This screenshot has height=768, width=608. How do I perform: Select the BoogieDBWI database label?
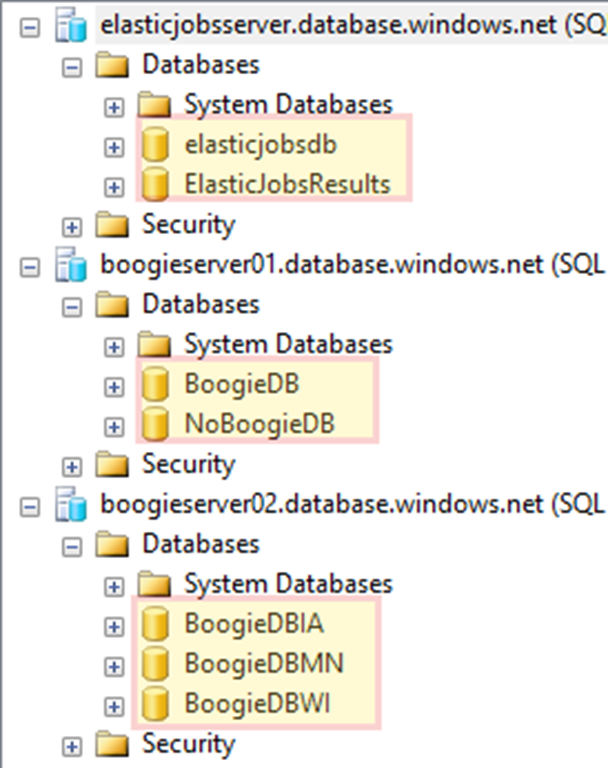tap(258, 705)
